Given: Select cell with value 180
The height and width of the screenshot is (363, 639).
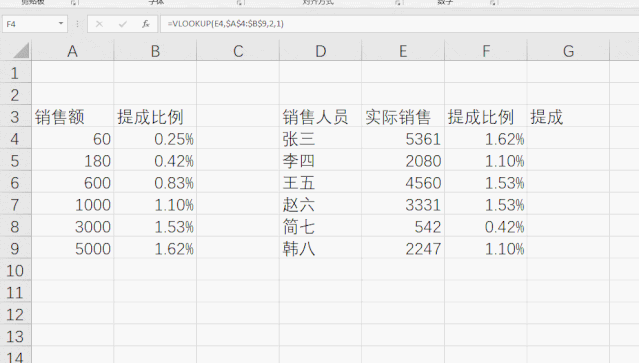Looking at the screenshot, I should (73, 161).
